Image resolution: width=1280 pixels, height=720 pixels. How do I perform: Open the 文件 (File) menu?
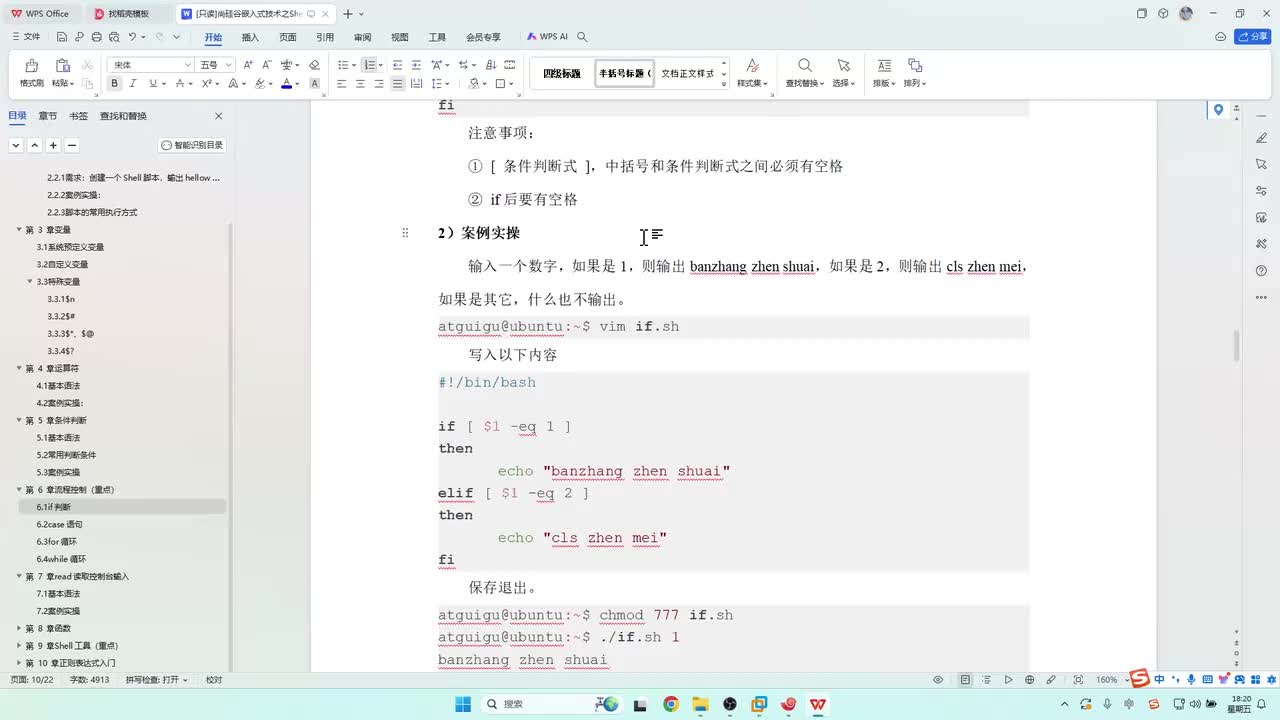coord(26,37)
